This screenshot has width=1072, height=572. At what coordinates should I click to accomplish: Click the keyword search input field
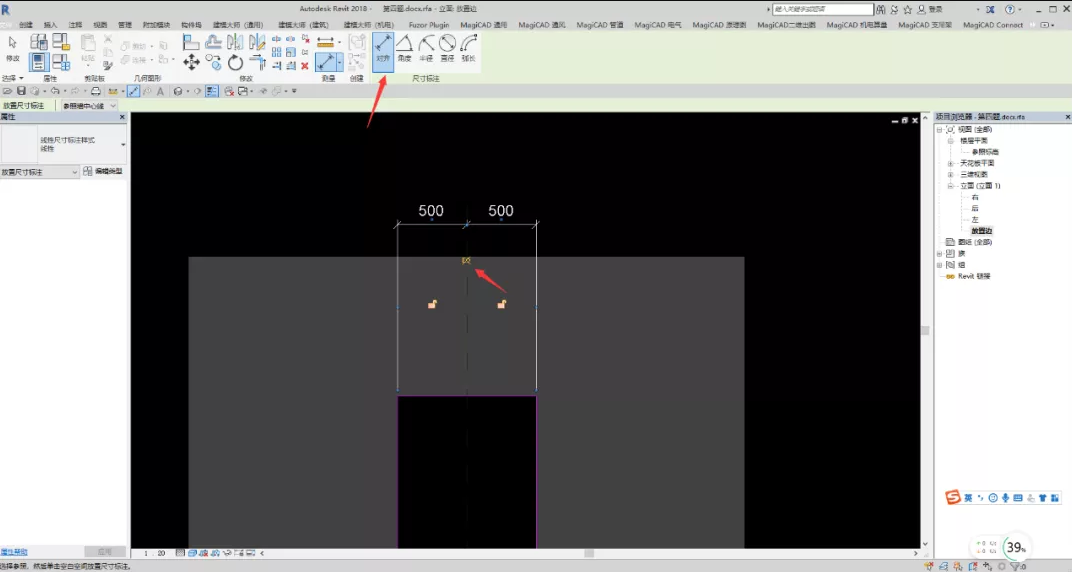tap(823, 9)
